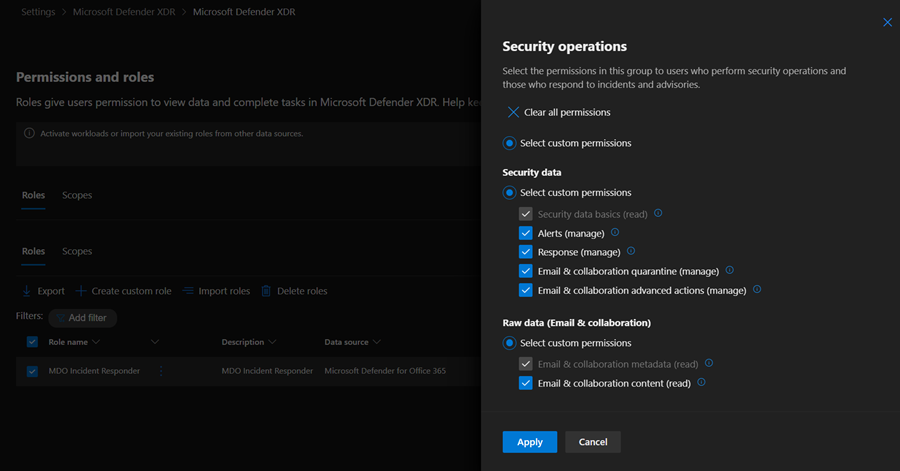Click info icon next to Response (manage)
Image resolution: width=900 pixels, height=471 pixels.
[x=631, y=252]
